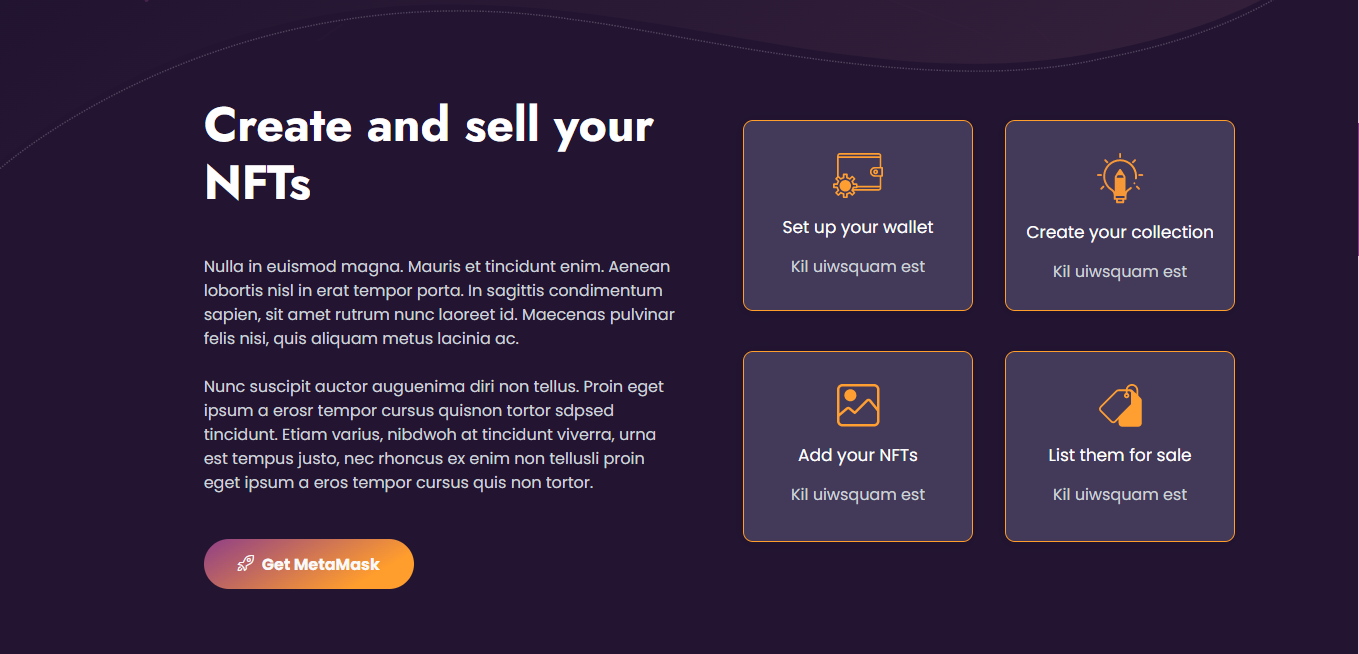Select the "Set up your wallet" title
Image resolution: width=1359 pixels, height=654 pixels.
[857, 227]
